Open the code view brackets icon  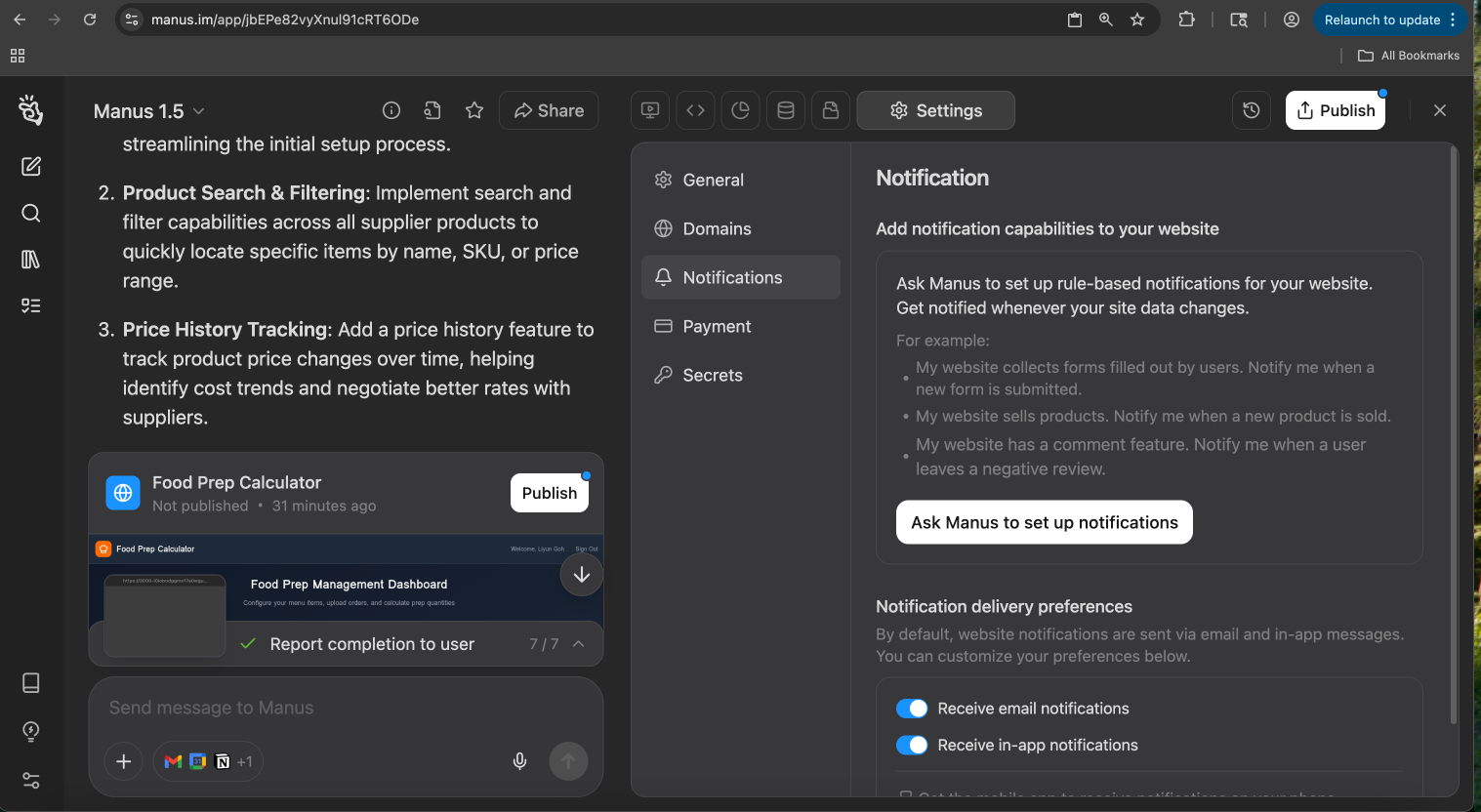(695, 110)
